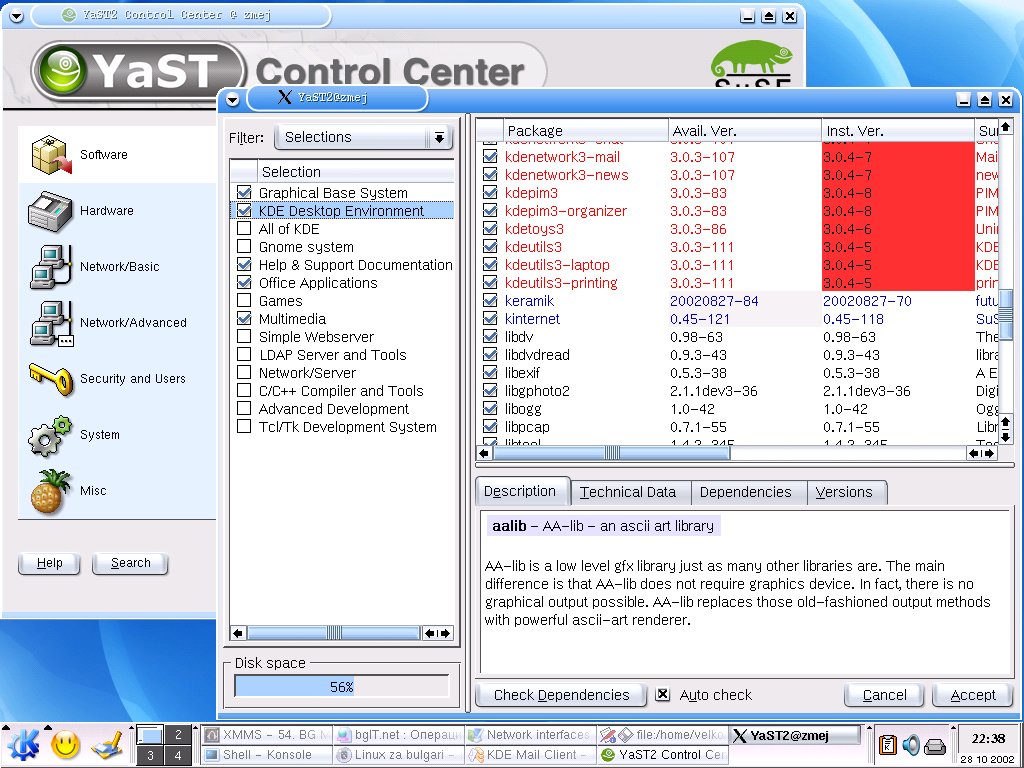Open Security and Users key icon
This screenshot has width=1024, height=768.
click(x=50, y=379)
